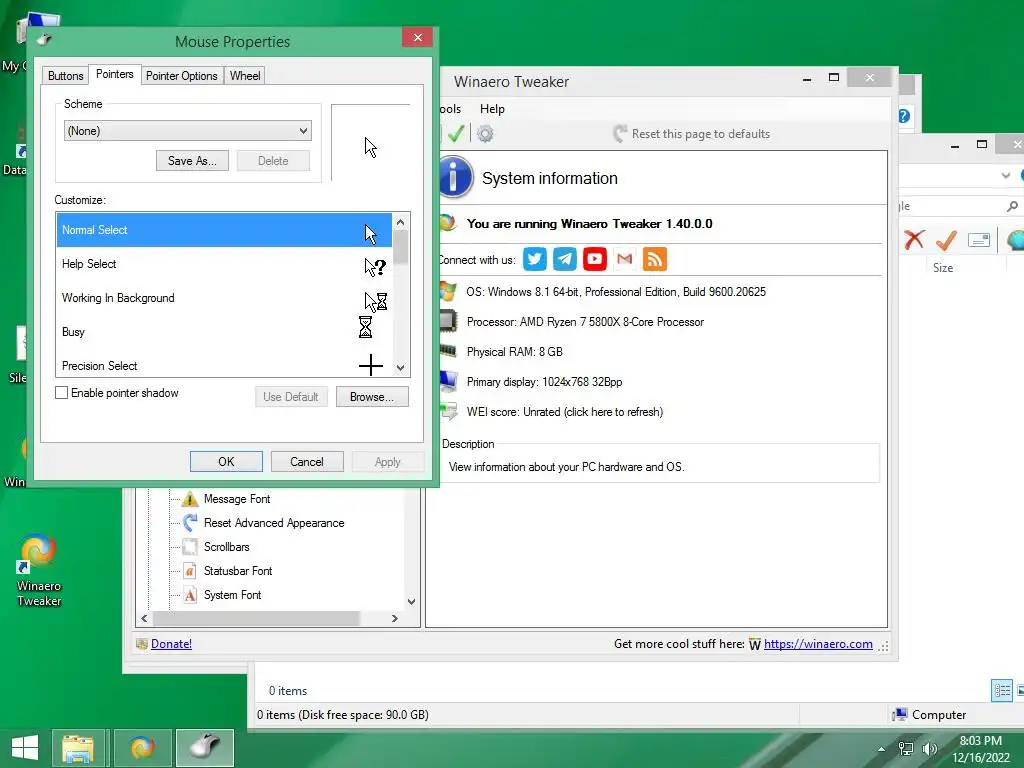Select Help Select pointer row

pyautogui.click(x=224, y=264)
